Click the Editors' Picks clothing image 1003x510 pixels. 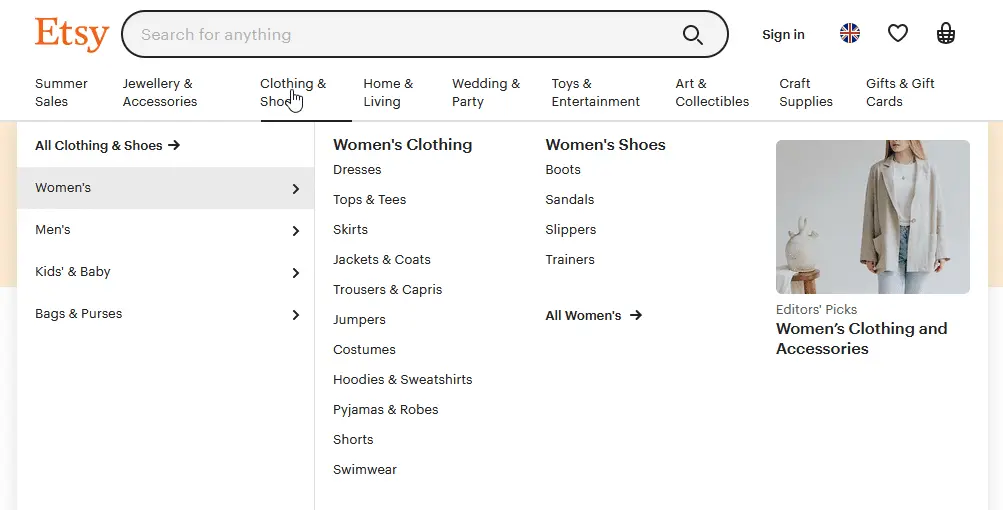(x=872, y=217)
